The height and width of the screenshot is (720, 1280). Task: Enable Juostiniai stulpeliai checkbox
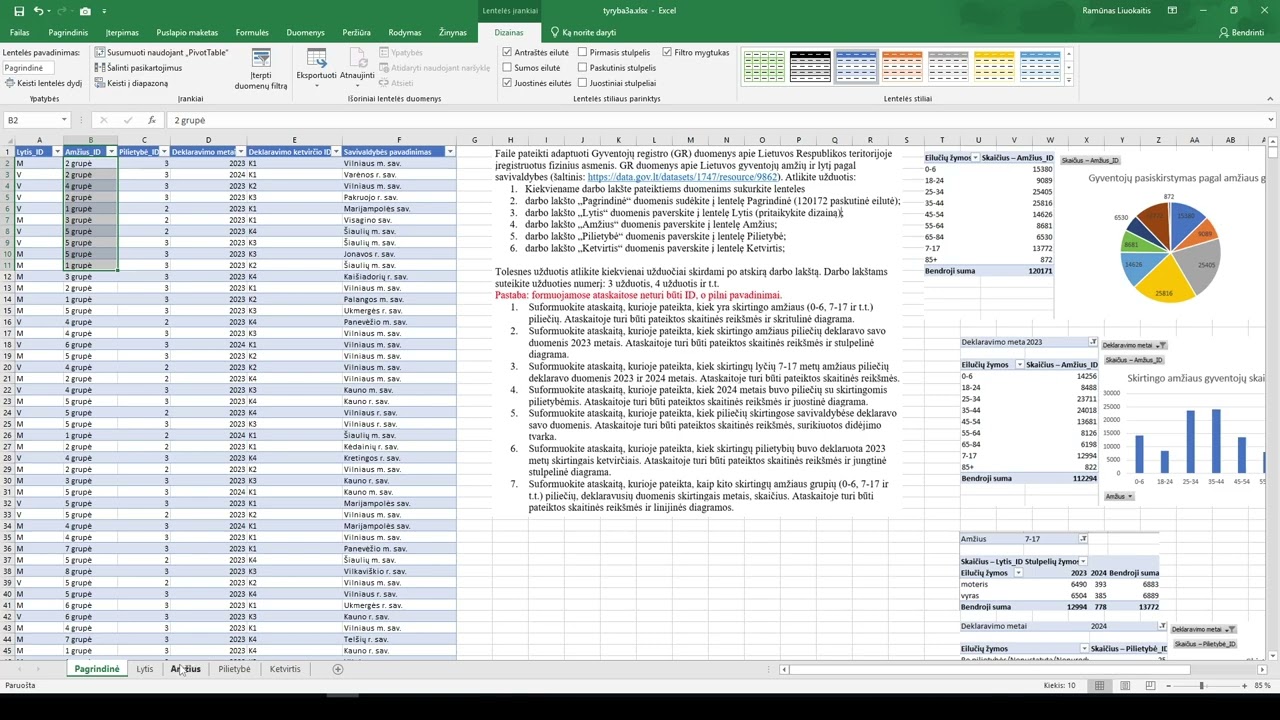[x=583, y=83]
